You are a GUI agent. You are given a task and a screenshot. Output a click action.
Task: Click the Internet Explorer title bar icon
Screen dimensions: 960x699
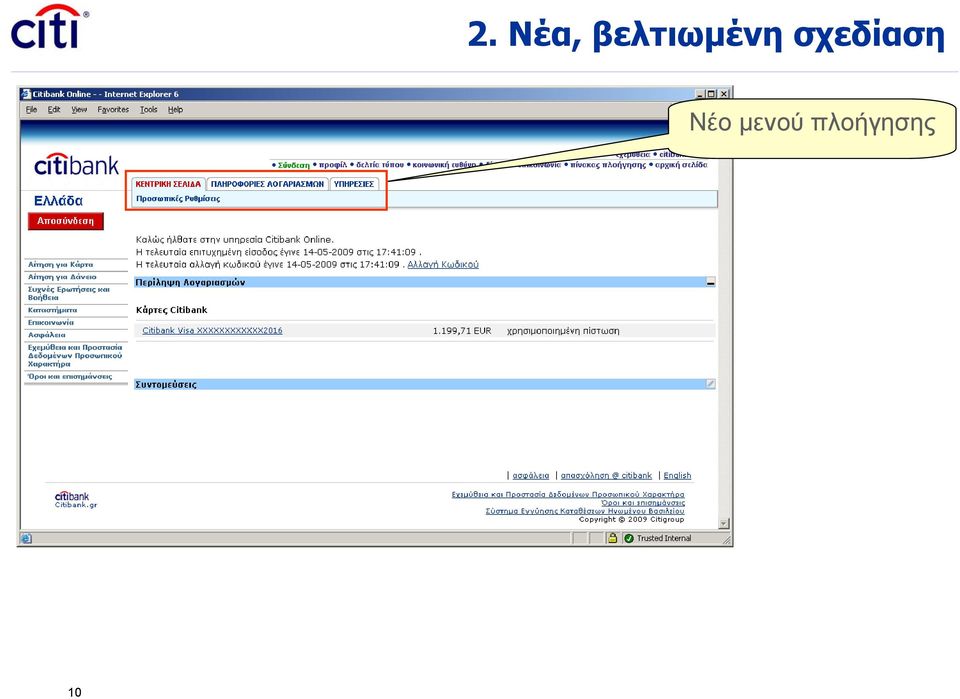click(26, 94)
